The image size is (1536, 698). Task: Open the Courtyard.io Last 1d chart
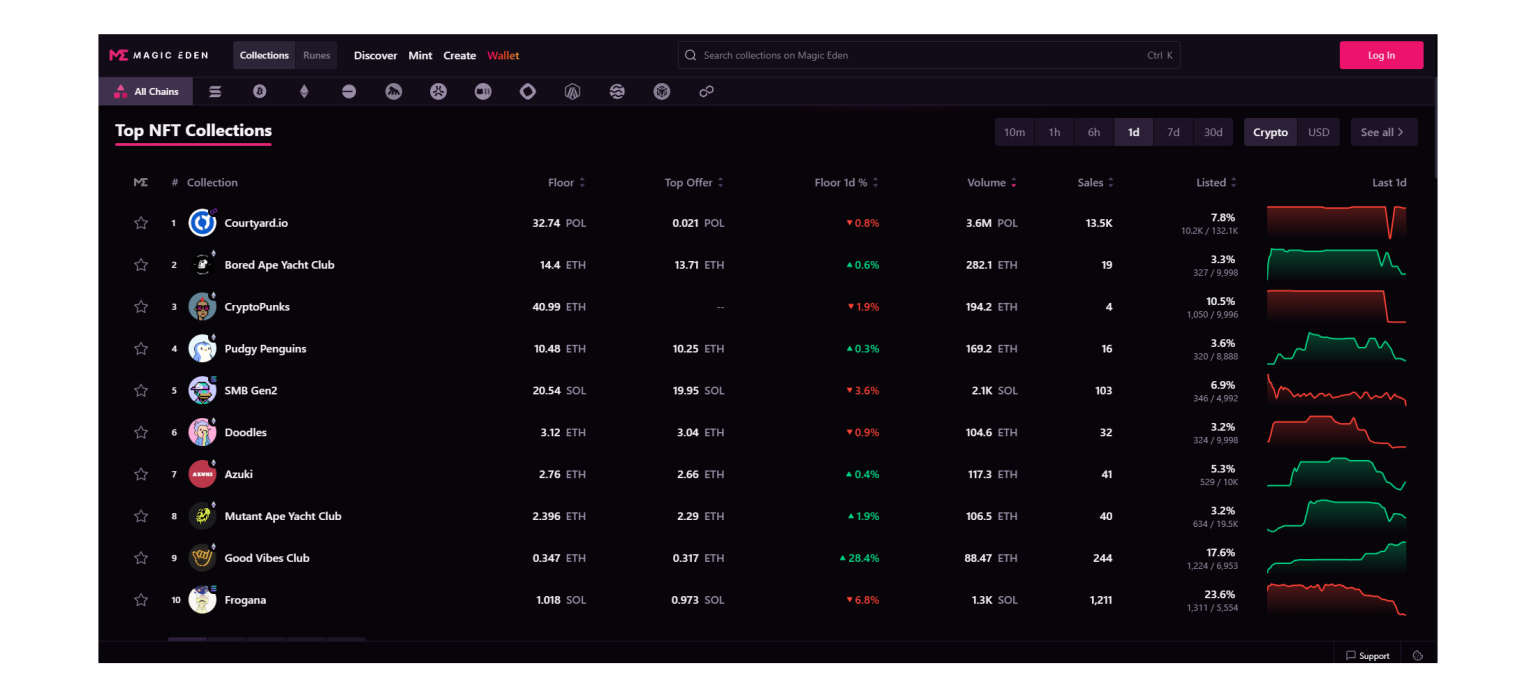point(1336,223)
